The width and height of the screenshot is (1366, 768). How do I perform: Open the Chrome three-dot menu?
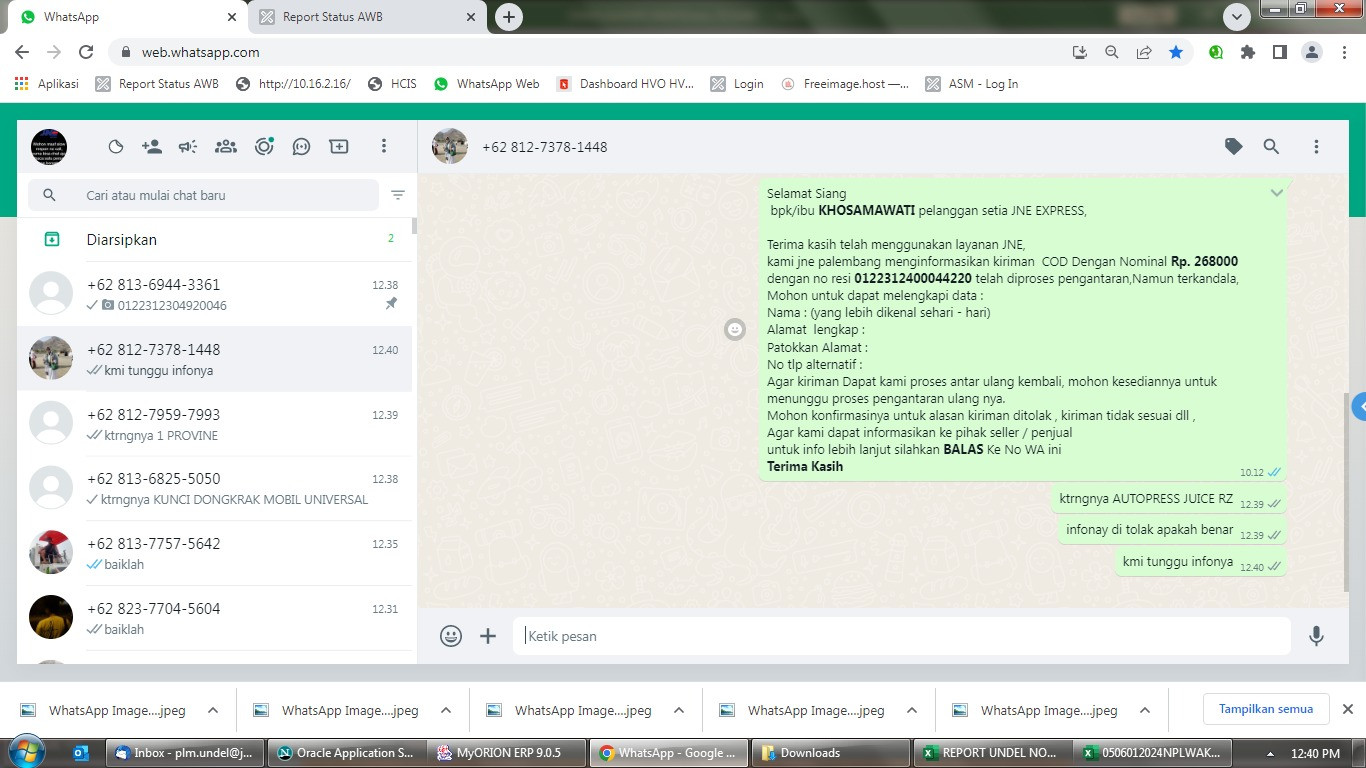1344,52
